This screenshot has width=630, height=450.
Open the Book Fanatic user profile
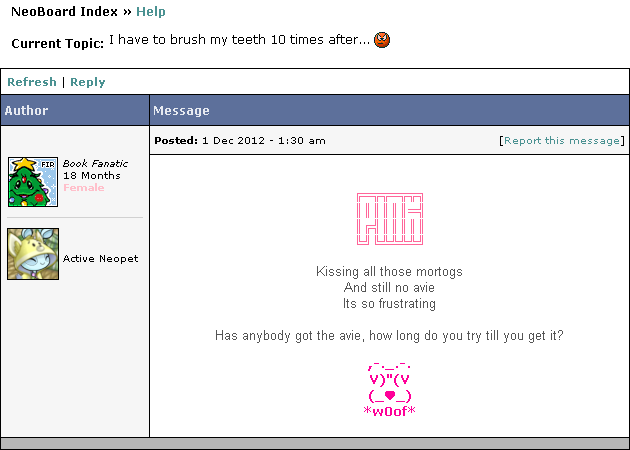pyautogui.click(x=95, y=163)
